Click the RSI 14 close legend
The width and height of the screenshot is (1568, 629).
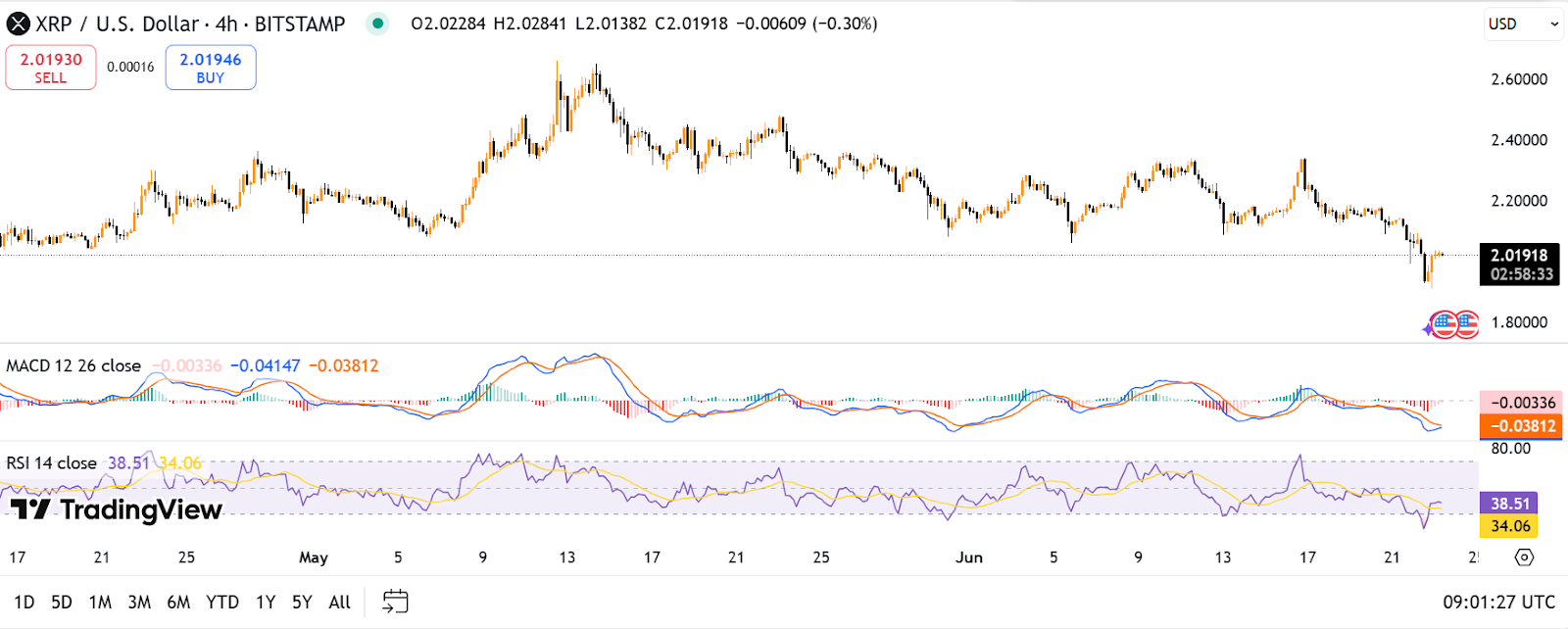tap(51, 462)
